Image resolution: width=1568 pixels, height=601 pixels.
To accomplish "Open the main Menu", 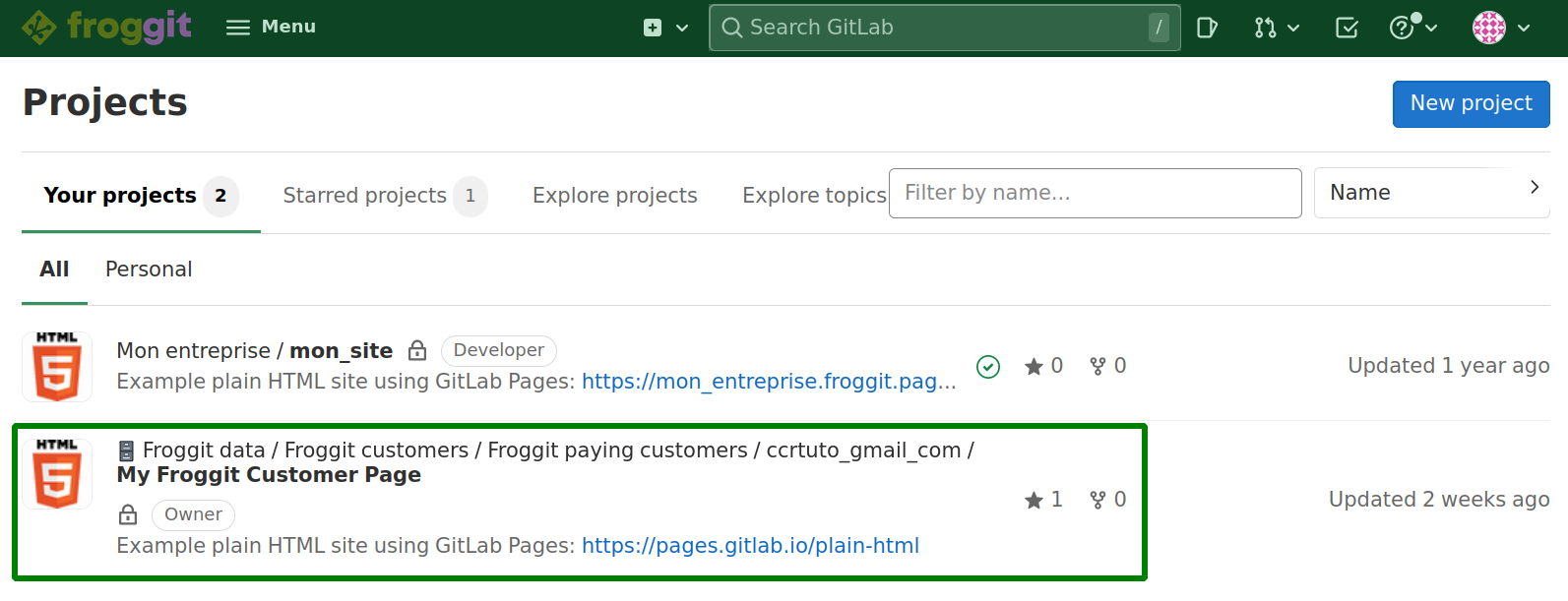I will (x=271, y=27).
